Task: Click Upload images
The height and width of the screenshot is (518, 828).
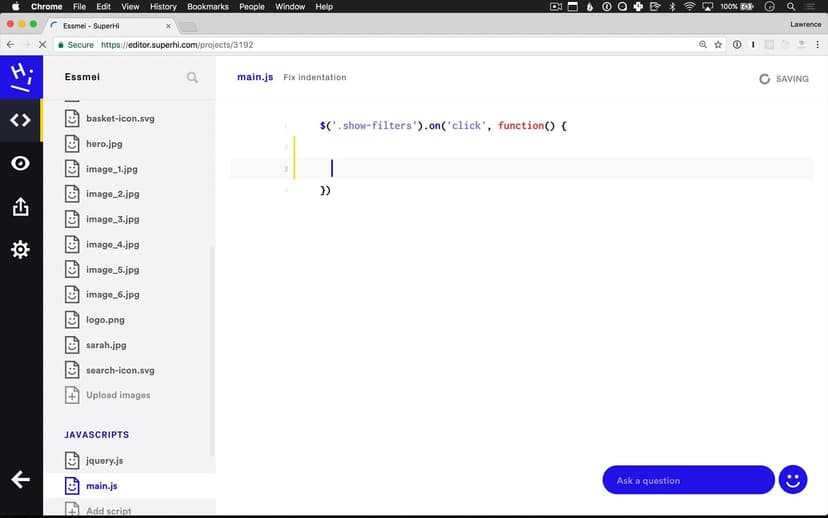Action: (x=117, y=395)
